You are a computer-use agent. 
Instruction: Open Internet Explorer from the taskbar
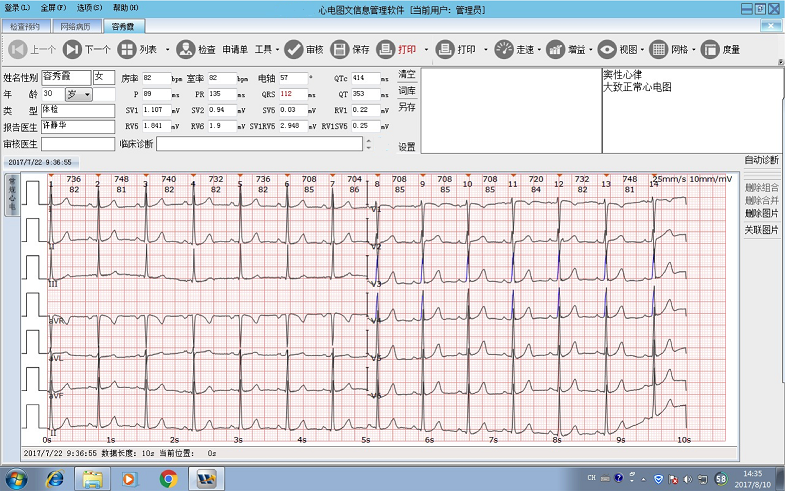55,479
